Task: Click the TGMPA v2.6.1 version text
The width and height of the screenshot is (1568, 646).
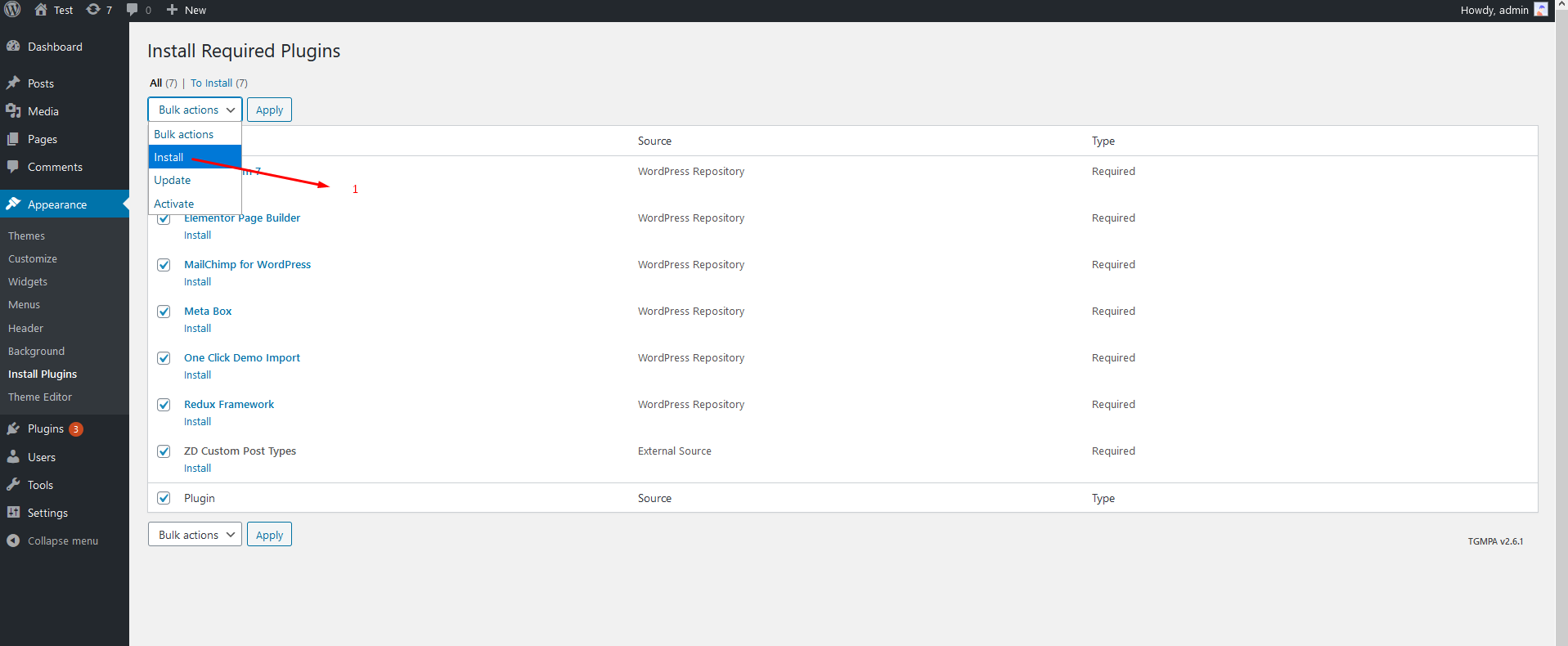Action: pos(1495,541)
